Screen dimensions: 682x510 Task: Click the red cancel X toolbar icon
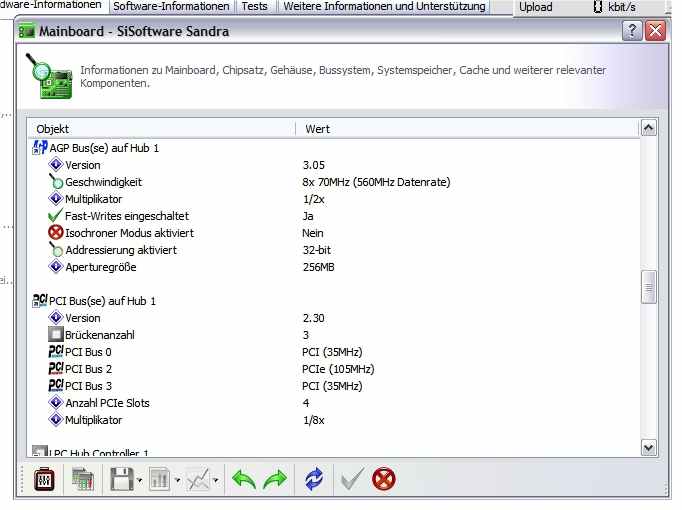pyautogui.click(x=384, y=479)
